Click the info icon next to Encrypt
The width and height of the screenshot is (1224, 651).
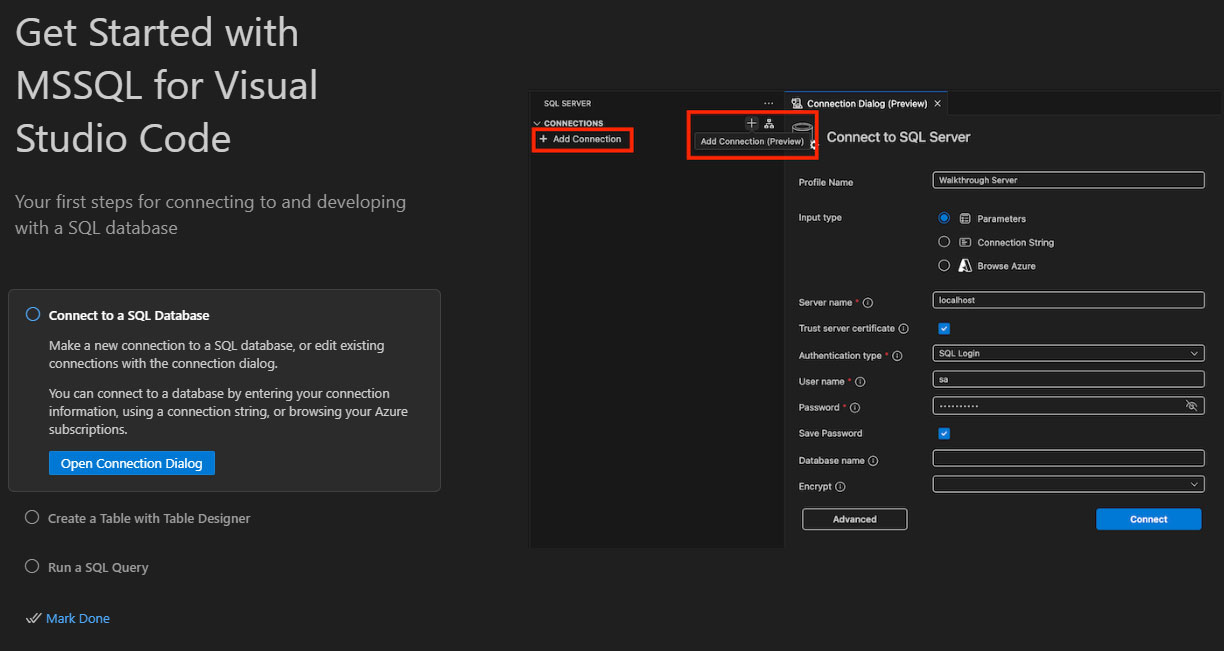click(840, 487)
